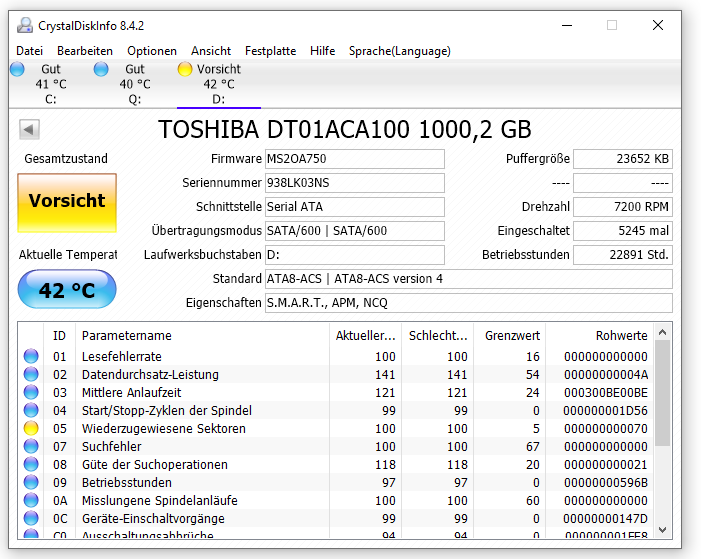The height and width of the screenshot is (559, 701).
Task: Open the Optionen menu
Action: [x=152, y=51]
